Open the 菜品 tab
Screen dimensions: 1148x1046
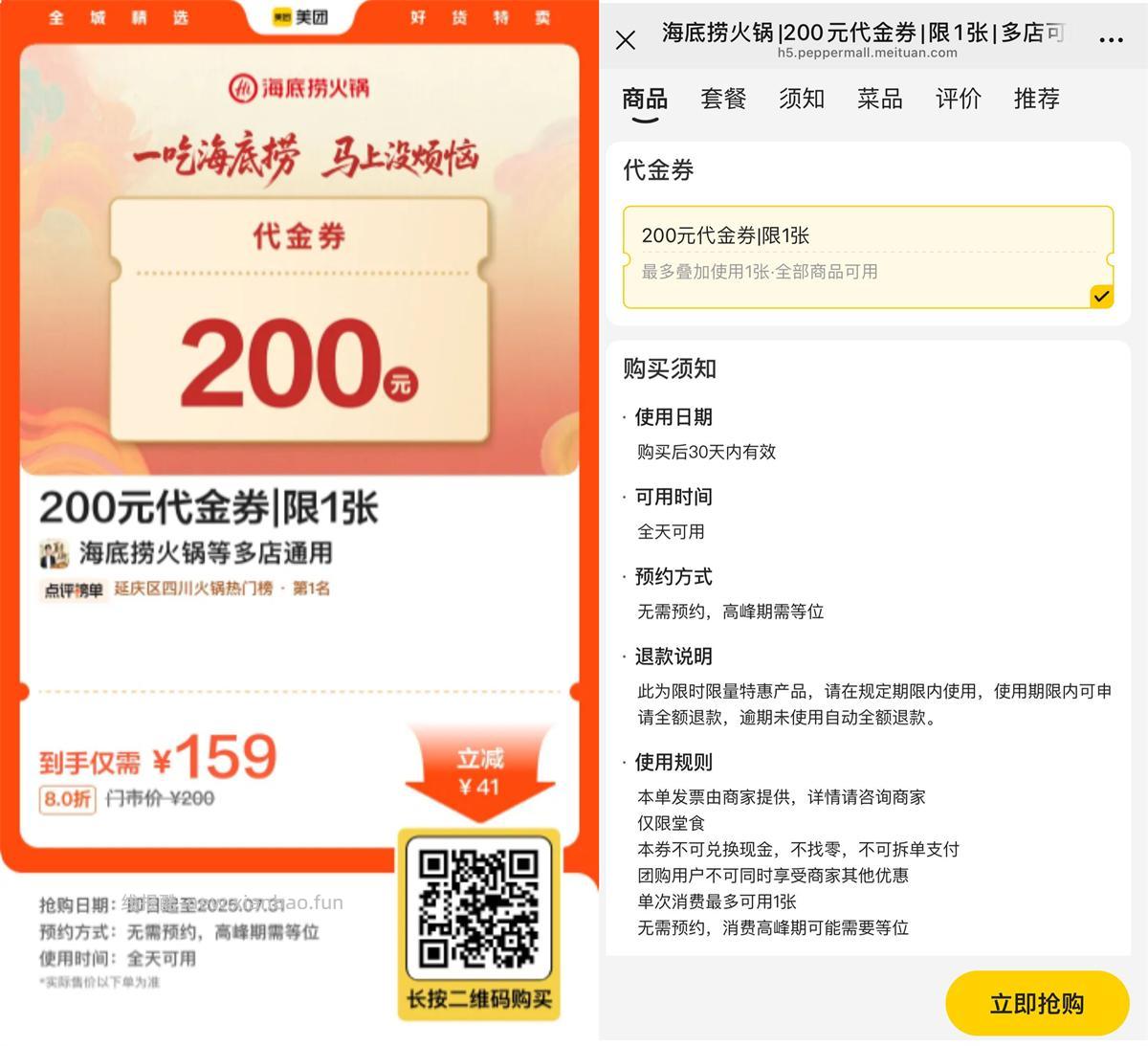click(880, 99)
